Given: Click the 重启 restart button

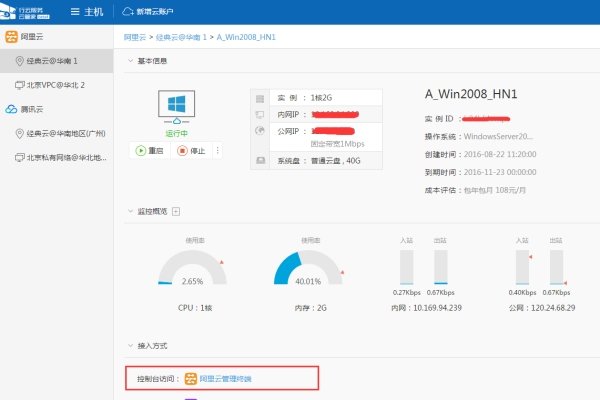Looking at the screenshot, I should [x=150, y=151].
